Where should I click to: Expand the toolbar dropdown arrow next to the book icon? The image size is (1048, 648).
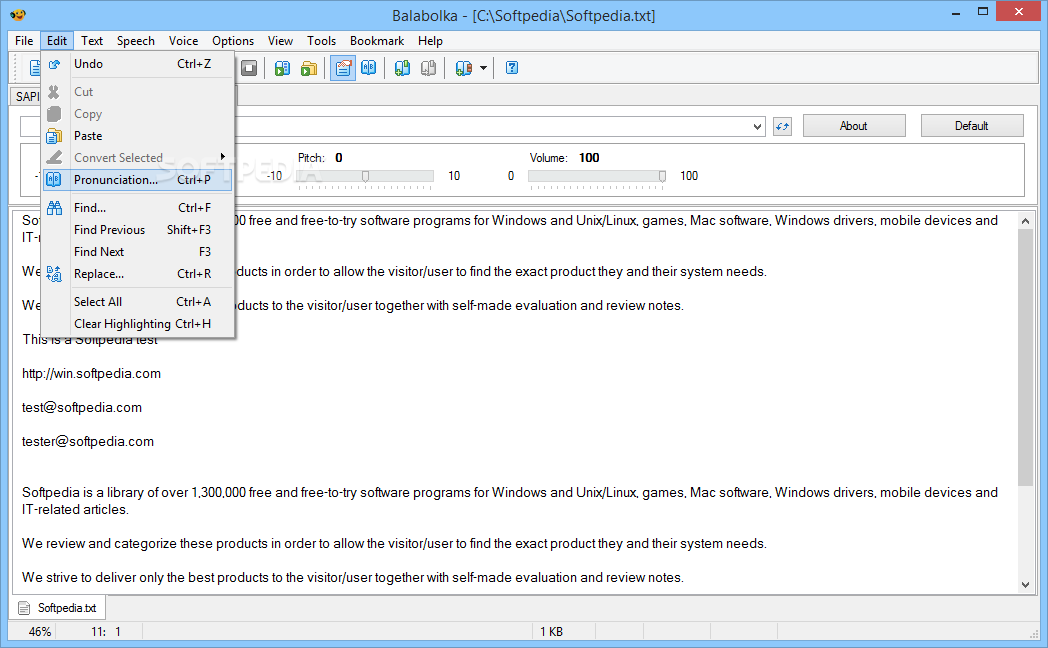click(x=483, y=68)
